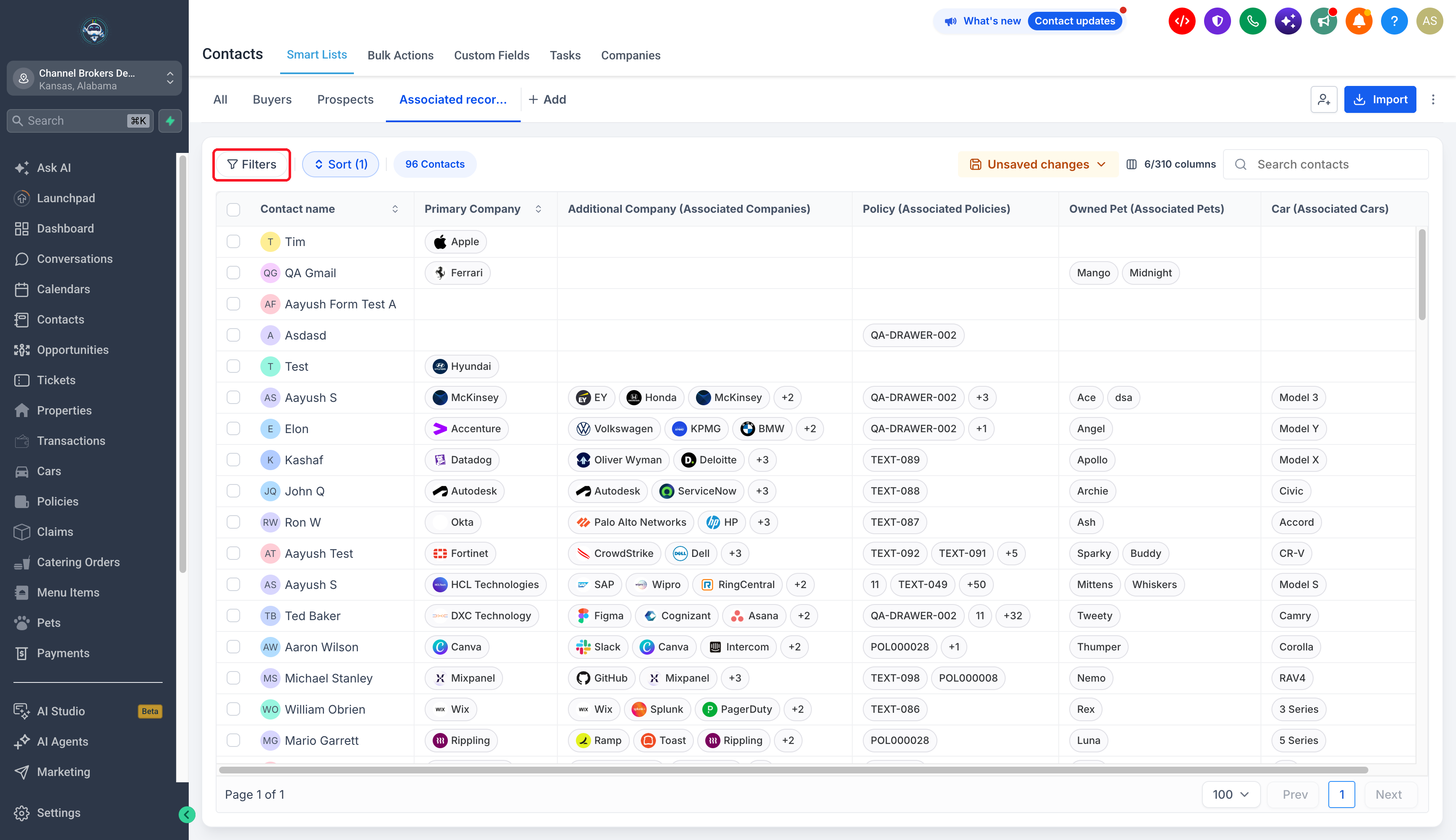Open the Custom Fields tab
Screen dimensions: 1456x840
(x=492, y=55)
